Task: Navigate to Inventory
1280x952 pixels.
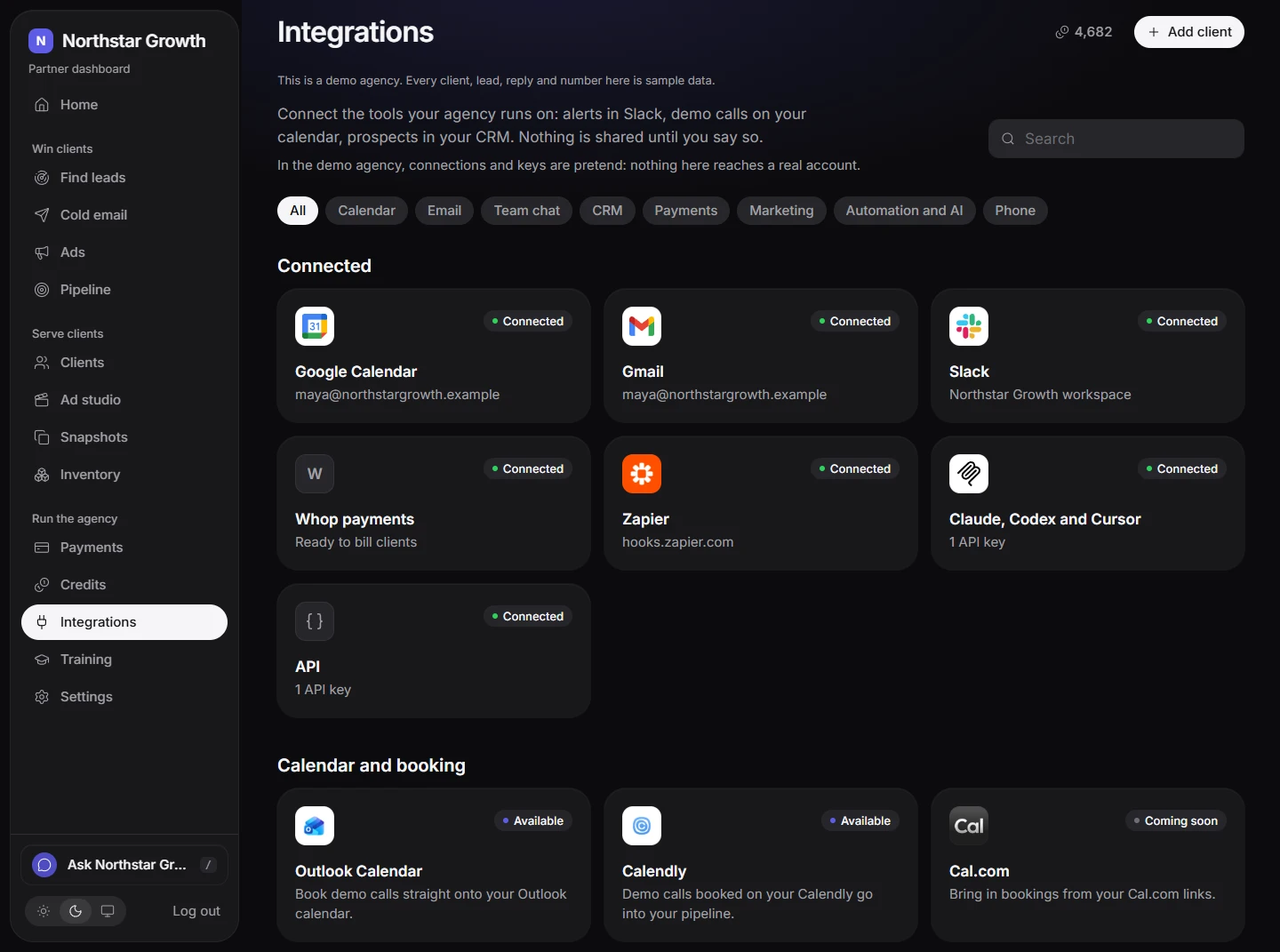Action: point(124,475)
